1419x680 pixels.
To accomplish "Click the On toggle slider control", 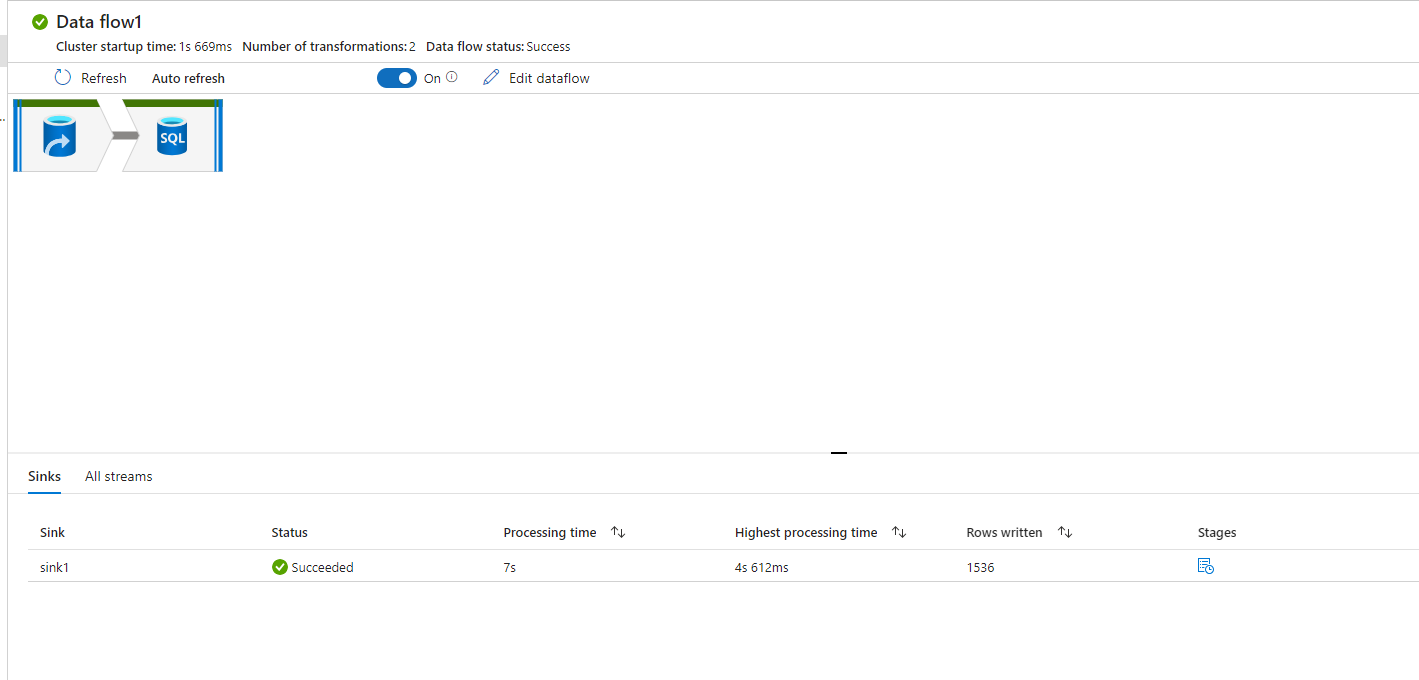I will (396, 77).
